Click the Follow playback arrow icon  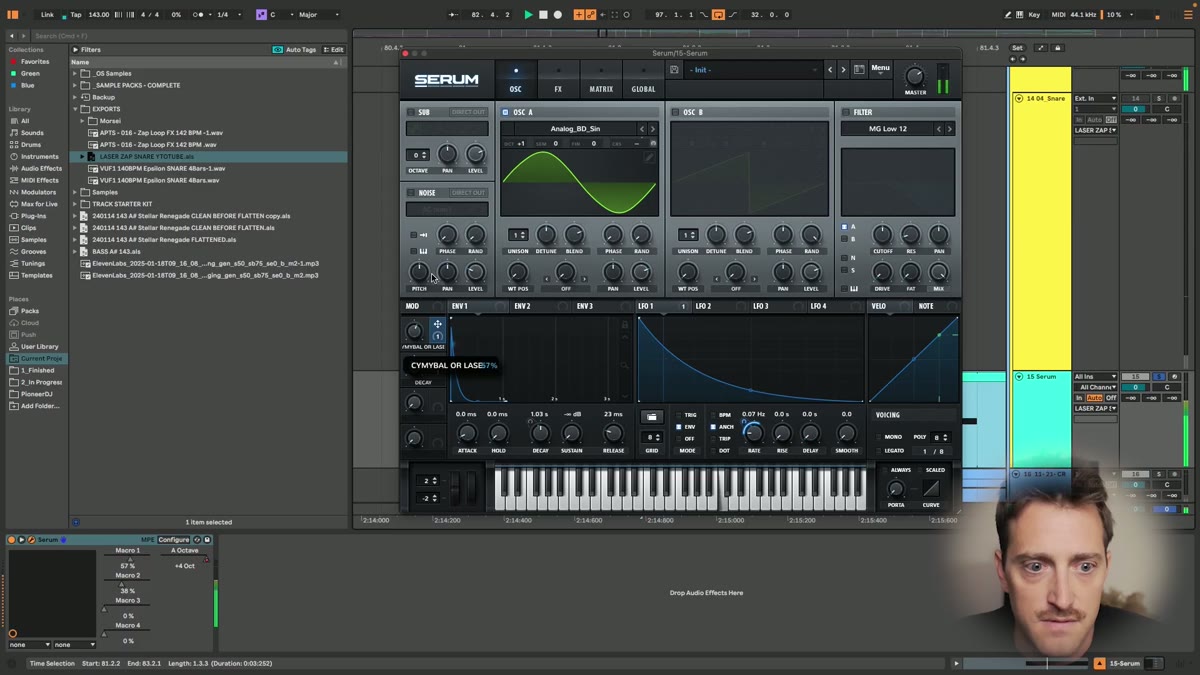[454, 15]
